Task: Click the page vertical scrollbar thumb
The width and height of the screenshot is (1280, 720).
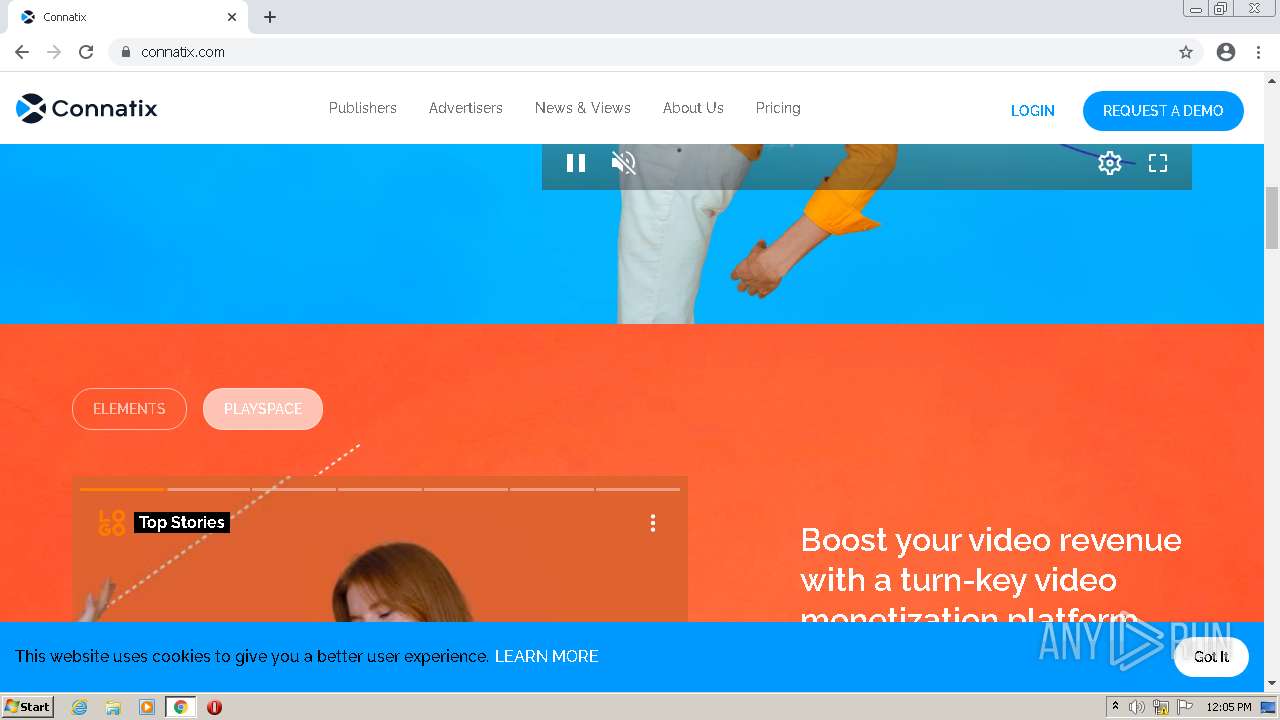Action: coord(1272,217)
